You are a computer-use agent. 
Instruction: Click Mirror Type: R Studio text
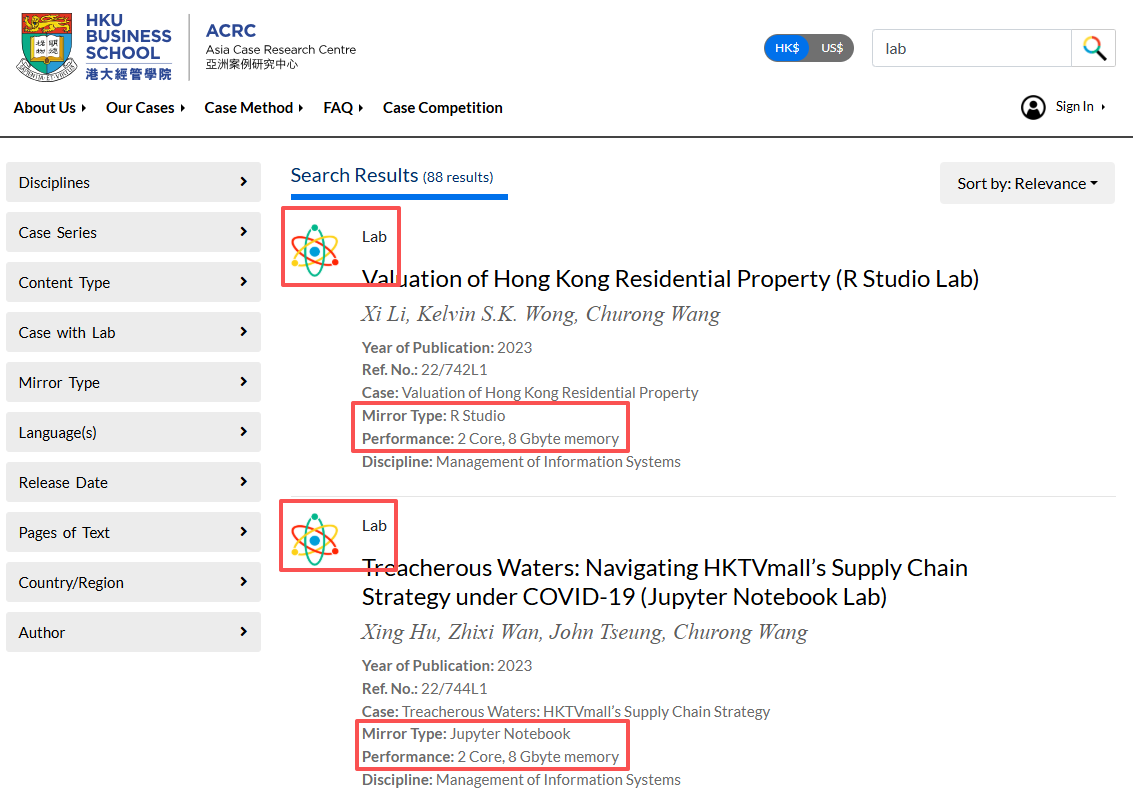click(434, 416)
